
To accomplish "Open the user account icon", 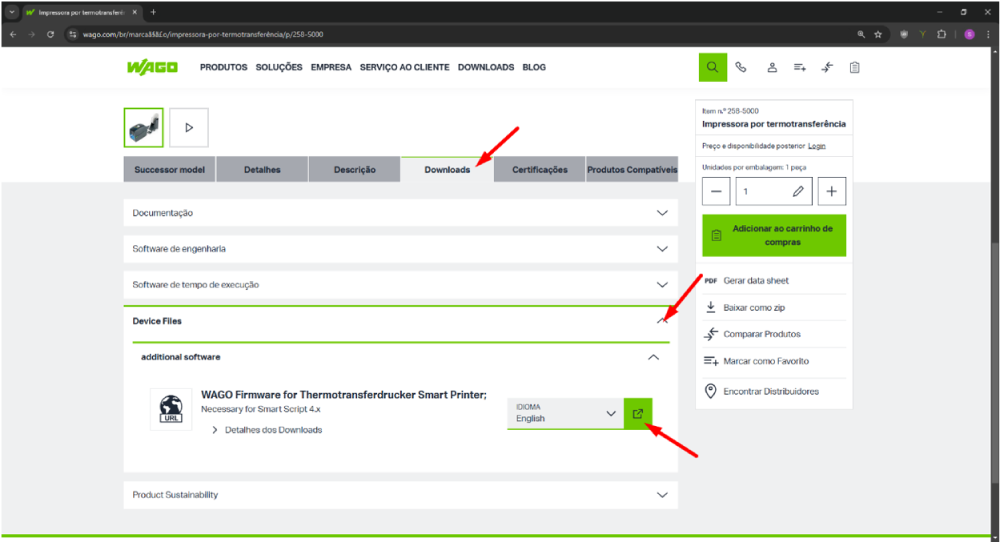I will (772, 67).
